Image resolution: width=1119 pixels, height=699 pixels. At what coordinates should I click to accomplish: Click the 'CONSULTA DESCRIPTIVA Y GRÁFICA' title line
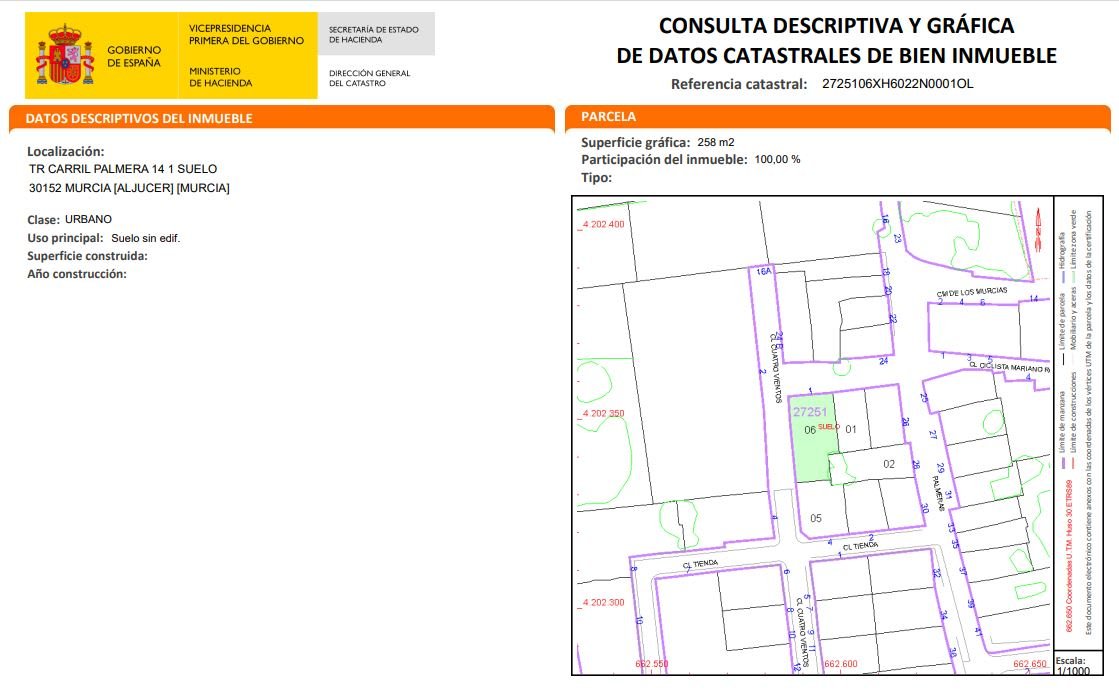click(x=836, y=26)
